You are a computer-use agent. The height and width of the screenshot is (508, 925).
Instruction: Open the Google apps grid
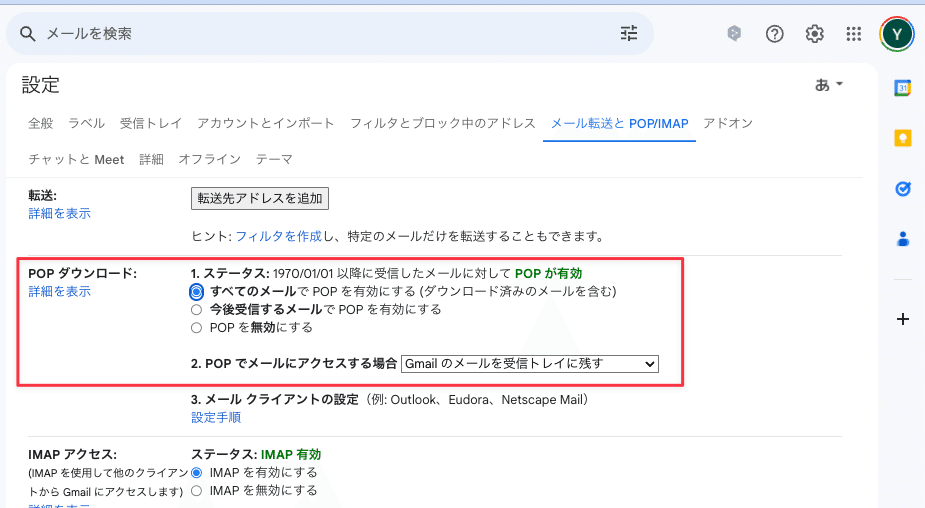853,34
